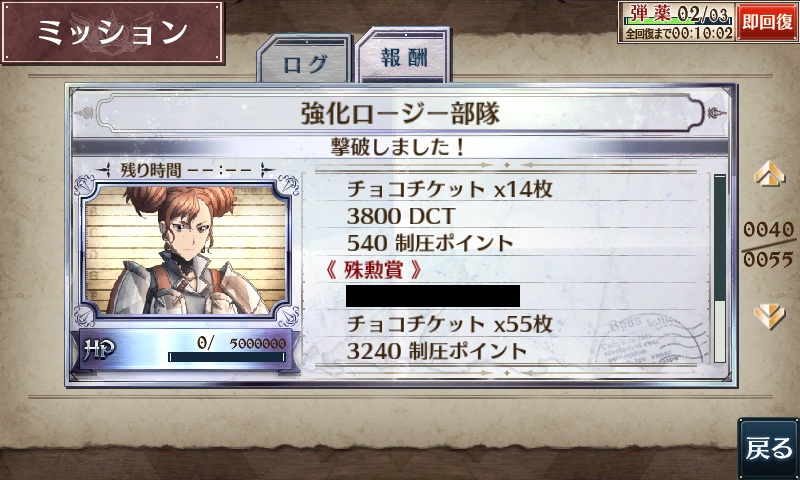Click the rewards list vertical scrollbar
The width and height of the screenshot is (800, 480).
pyautogui.click(x=719, y=268)
